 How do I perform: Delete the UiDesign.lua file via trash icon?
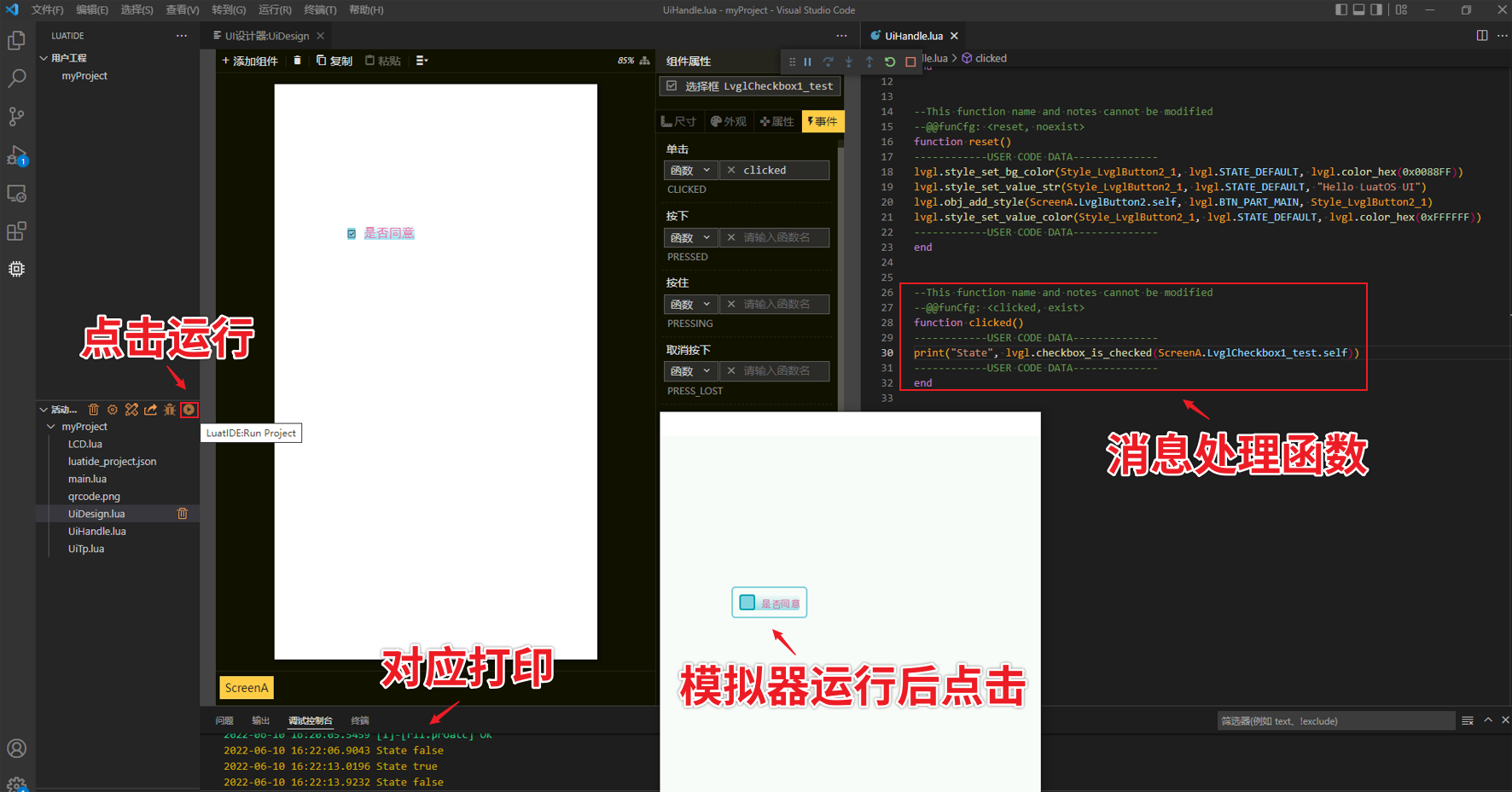(182, 514)
